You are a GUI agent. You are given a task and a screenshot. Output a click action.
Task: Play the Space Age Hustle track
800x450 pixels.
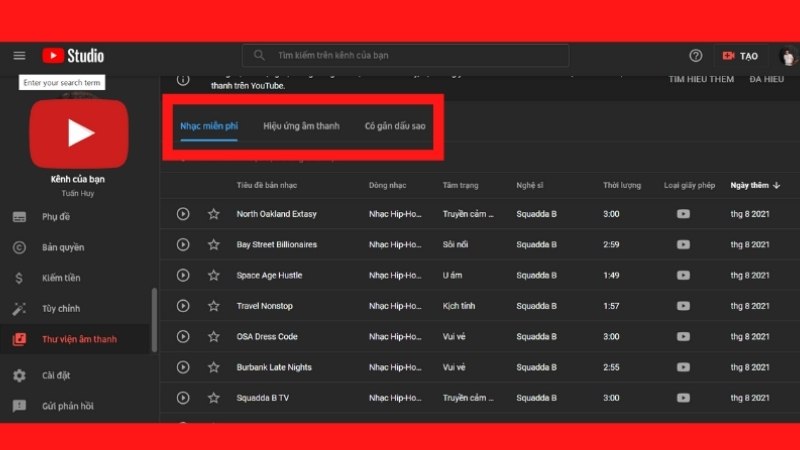183,275
